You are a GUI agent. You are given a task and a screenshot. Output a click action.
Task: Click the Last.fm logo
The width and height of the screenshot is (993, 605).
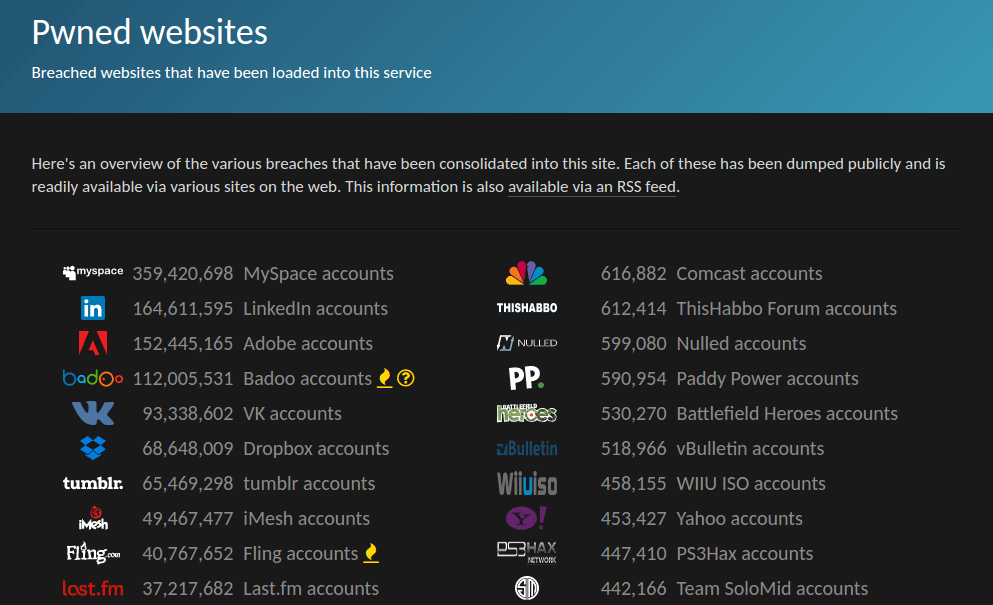coord(93,588)
